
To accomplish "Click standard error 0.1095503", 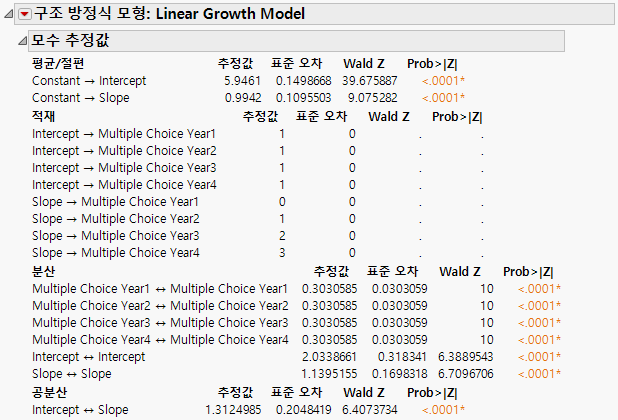I will tap(303, 98).
